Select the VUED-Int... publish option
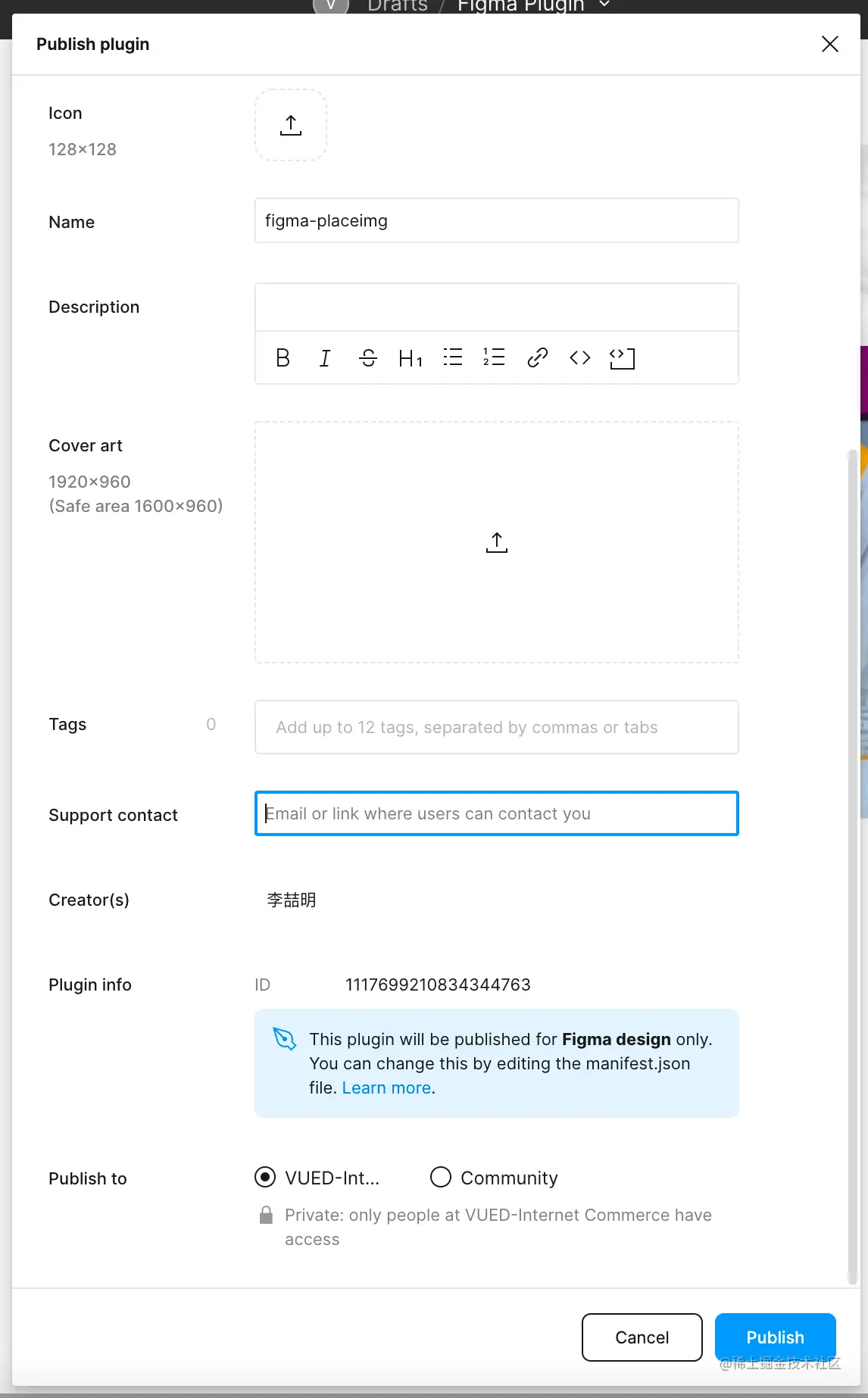This screenshot has height=1398, width=868. click(265, 1177)
